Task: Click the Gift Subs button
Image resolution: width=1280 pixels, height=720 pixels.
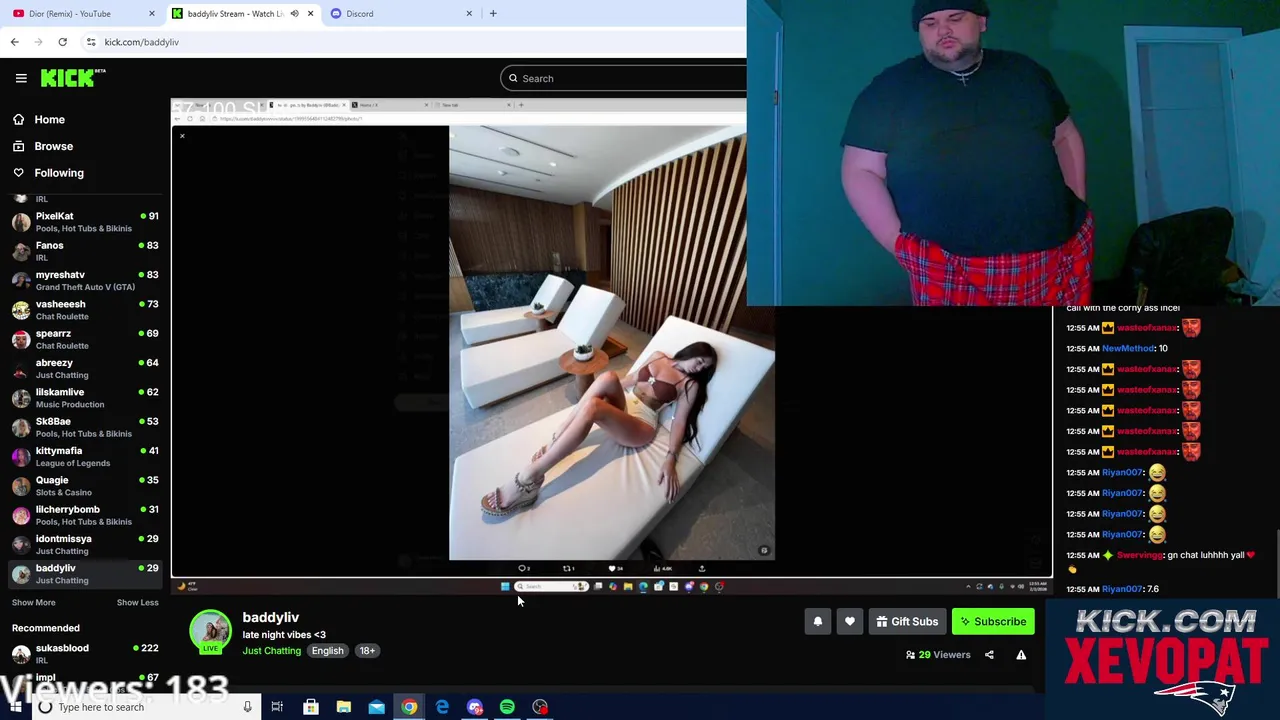Action: (x=907, y=622)
